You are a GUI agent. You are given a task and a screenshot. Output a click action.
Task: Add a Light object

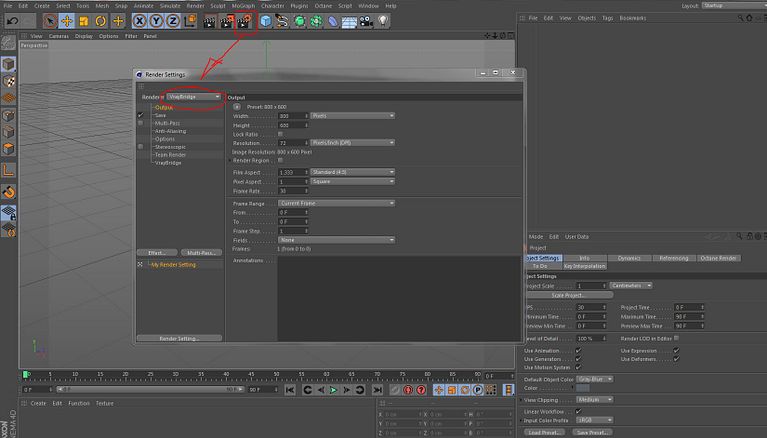(x=383, y=22)
